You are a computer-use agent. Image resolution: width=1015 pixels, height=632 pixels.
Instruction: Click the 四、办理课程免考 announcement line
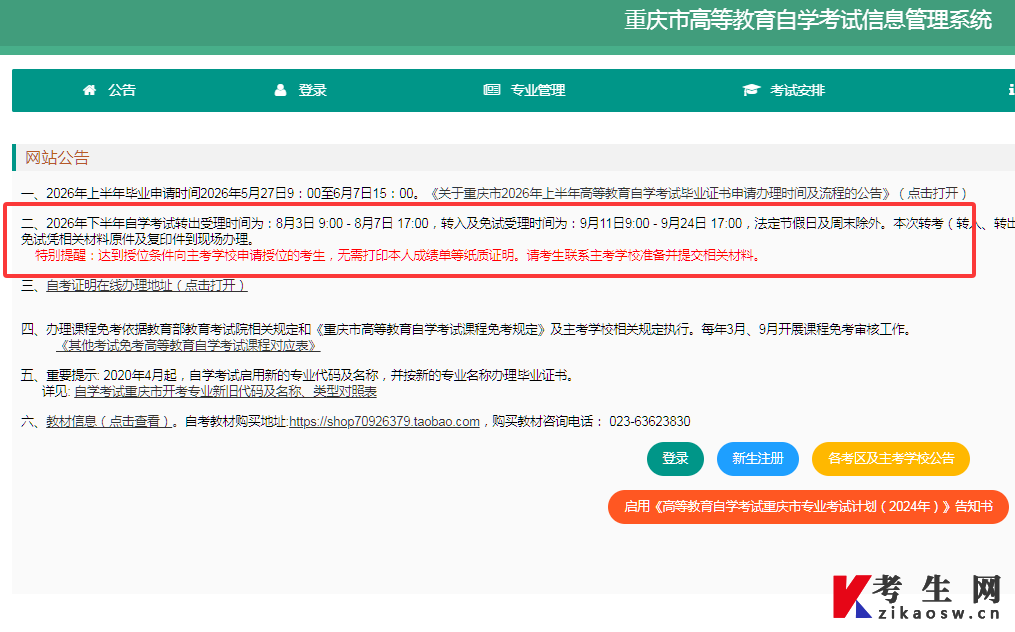(x=467, y=329)
